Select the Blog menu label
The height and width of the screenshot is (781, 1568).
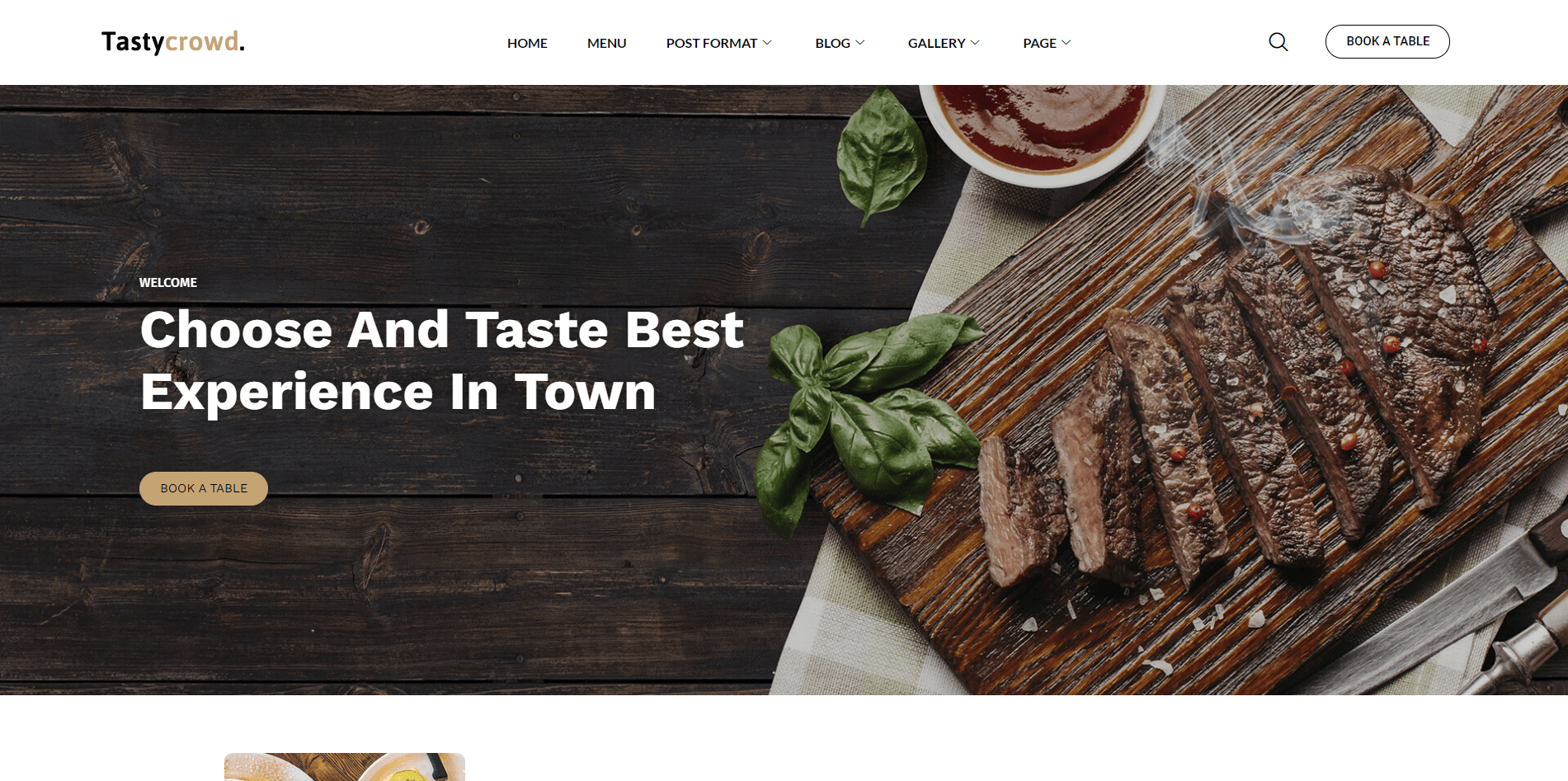point(832,43)
